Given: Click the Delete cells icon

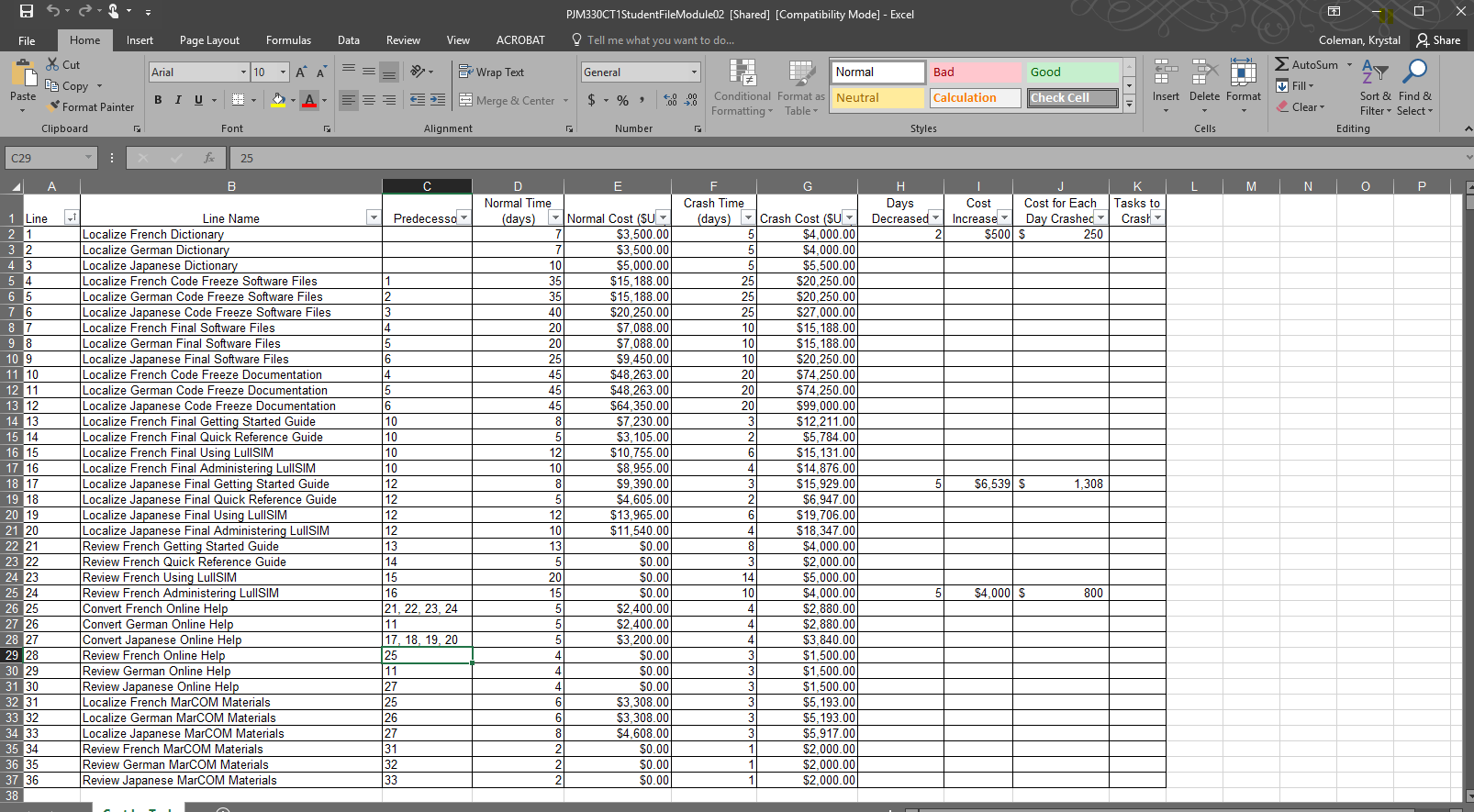Looking at the screenshot, I should click(x=1204, y=73).
